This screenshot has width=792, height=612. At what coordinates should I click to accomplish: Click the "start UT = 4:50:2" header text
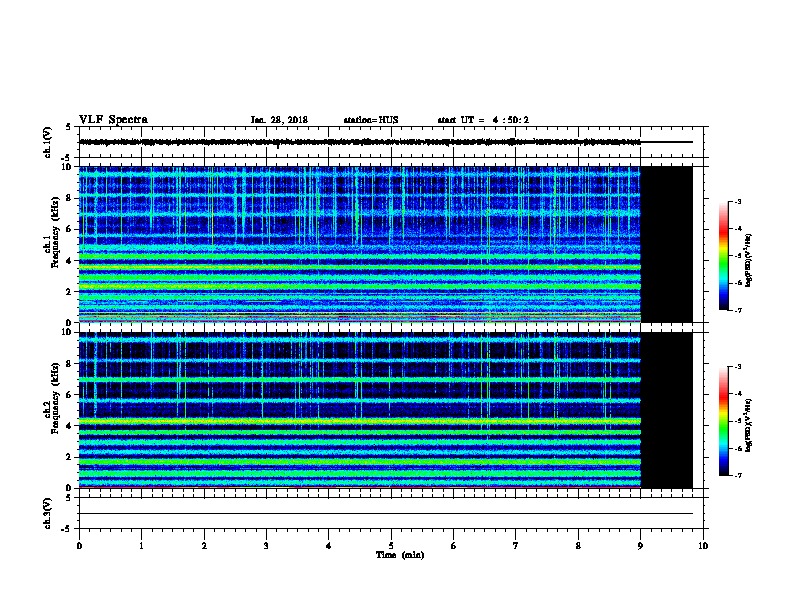click(483, 120)
